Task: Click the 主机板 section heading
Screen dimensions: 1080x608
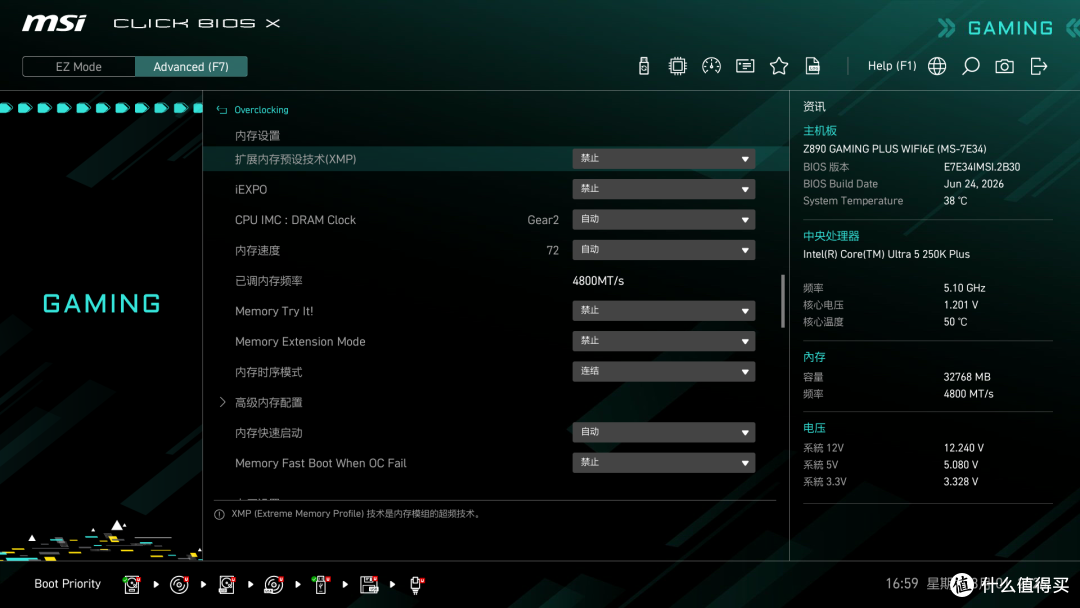Action: click(820, 131)
